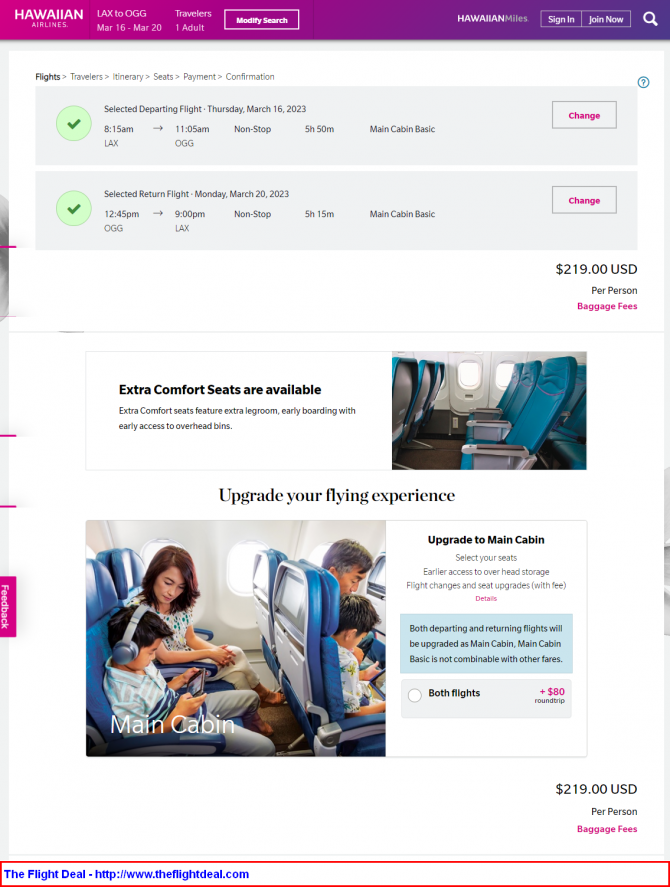Click Join Now button
Viewport: 670px width, 887px height.
click(x=606, y=19)
